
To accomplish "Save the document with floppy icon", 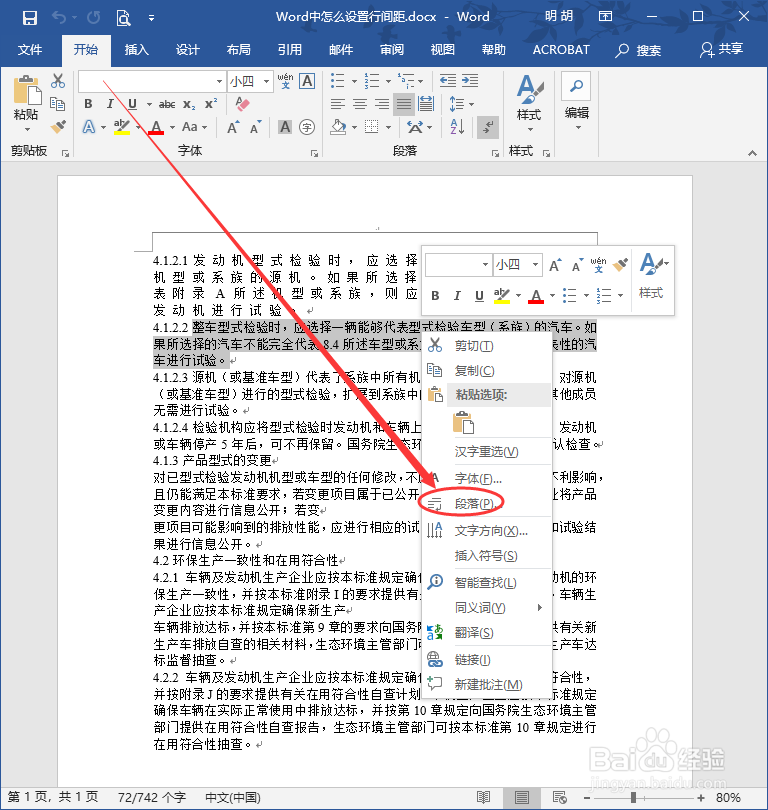I will (x=29, y=18).
